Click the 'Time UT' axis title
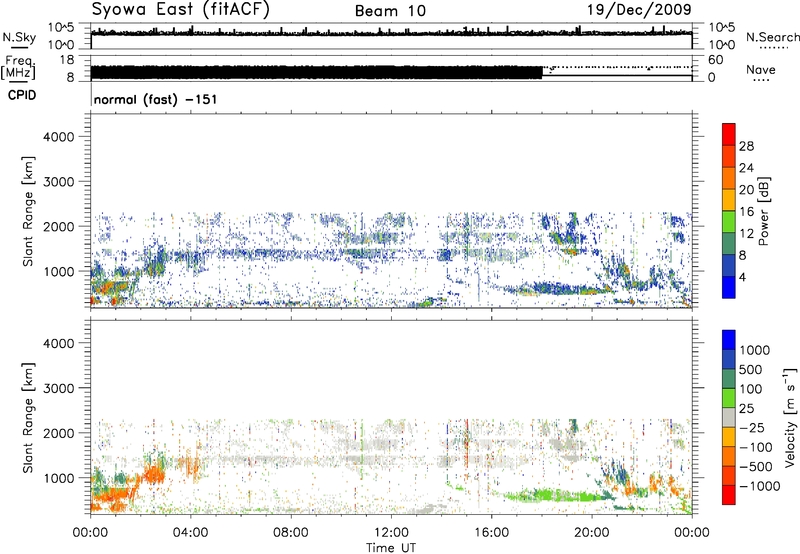Viewport: 800px width, 554px height. pyautogui.click(x=391, y=548)
